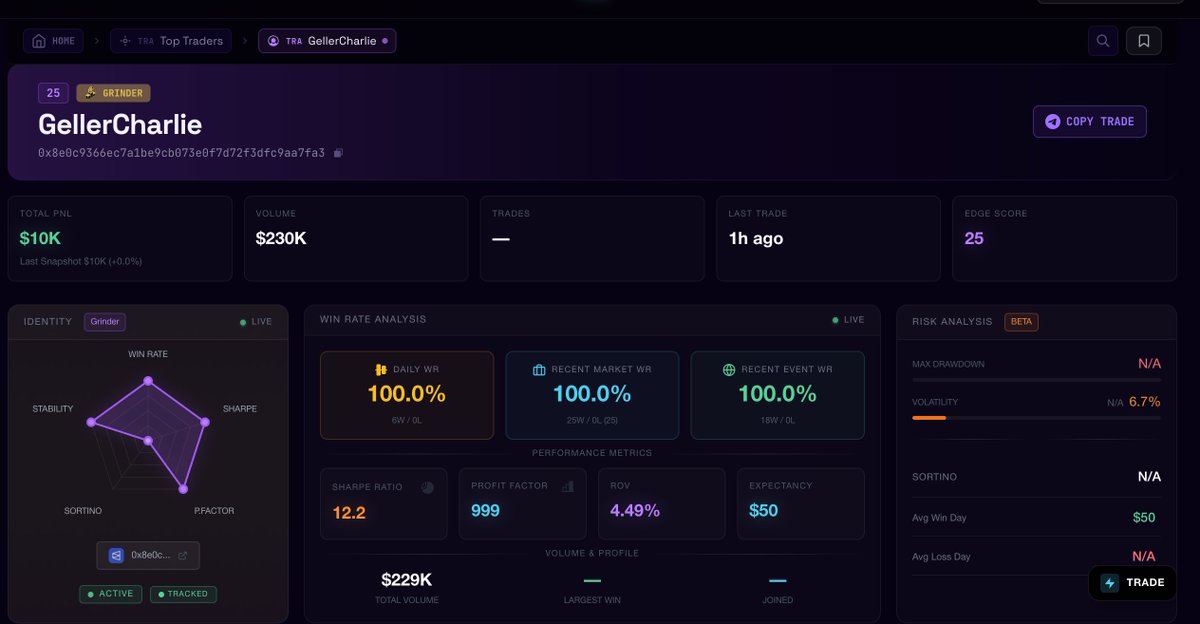Click the TRACKED status badge

click(183, 594)
